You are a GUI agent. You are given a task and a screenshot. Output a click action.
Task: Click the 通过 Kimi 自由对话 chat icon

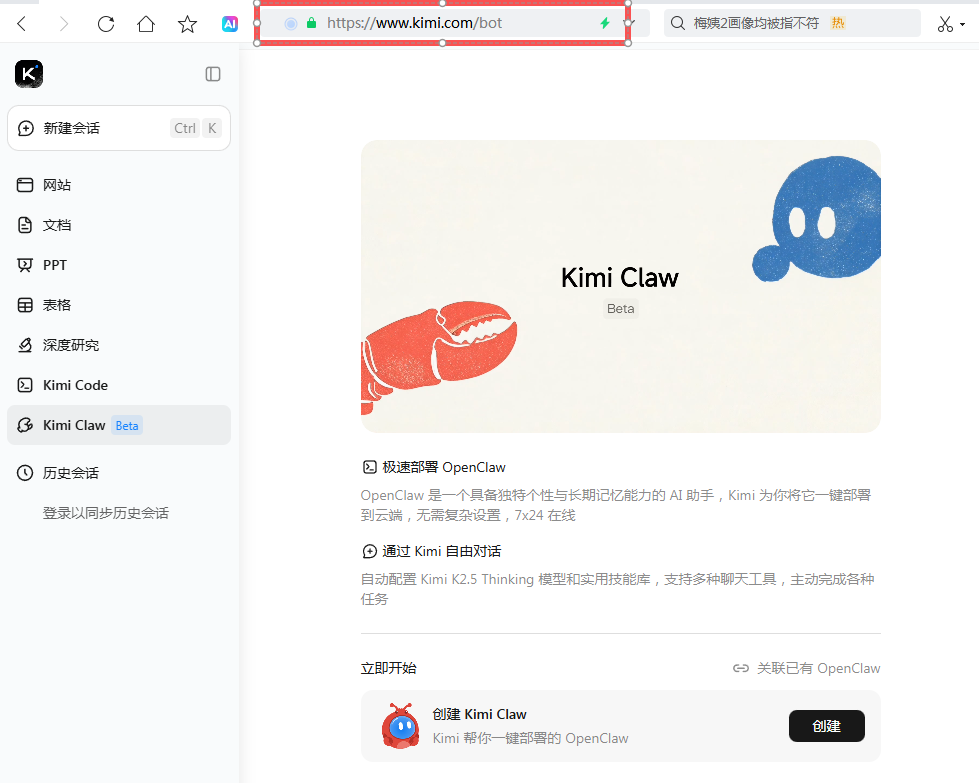(x=370, y=551)
